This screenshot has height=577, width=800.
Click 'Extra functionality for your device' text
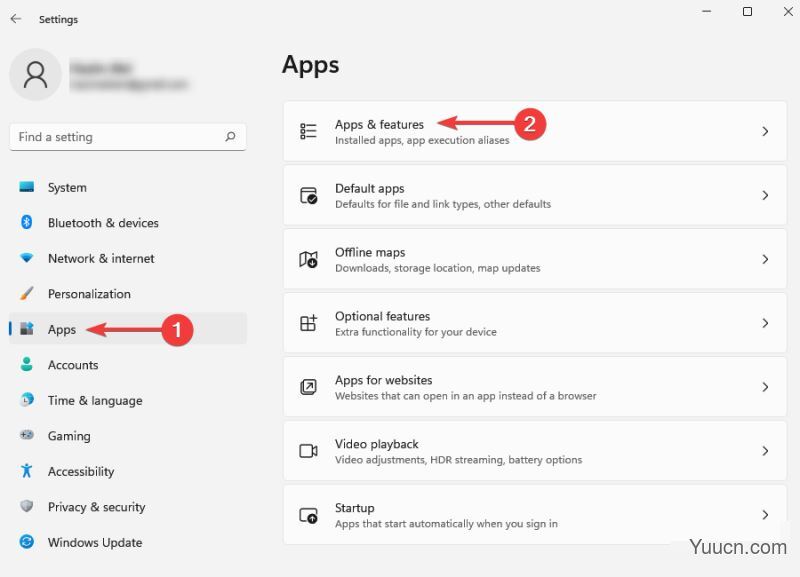pyautogui.click(x=415, y=332)
